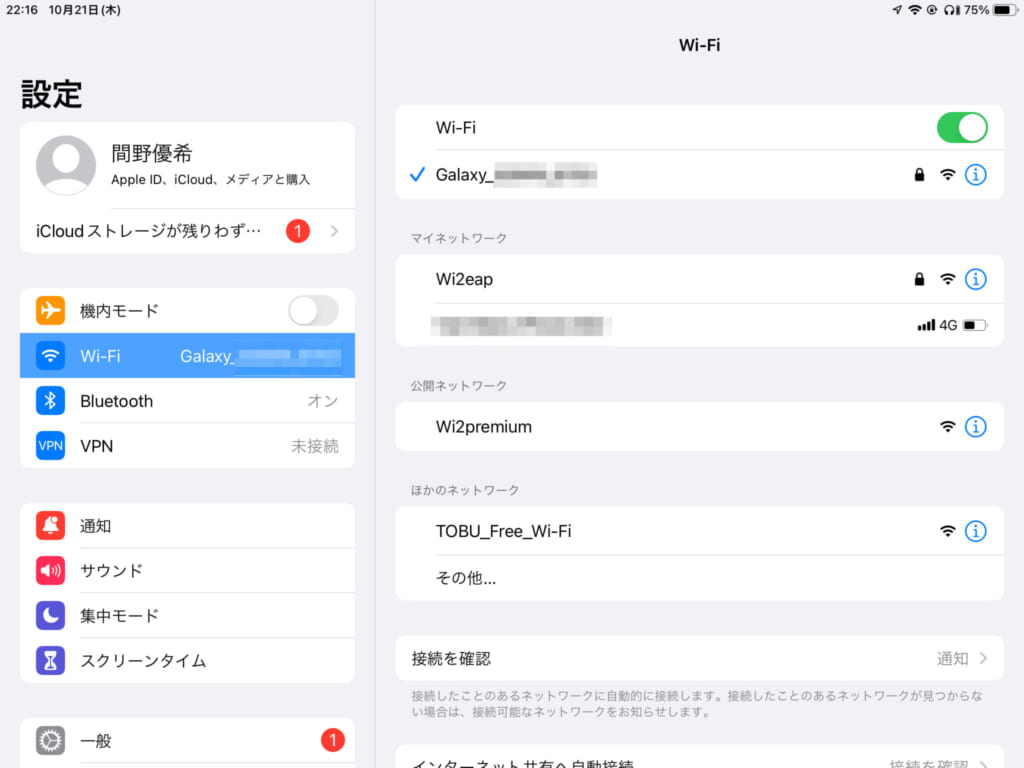Screen dimensions: 1024x768
Task: Enable the 機内モード toggle
Action: 313,311
